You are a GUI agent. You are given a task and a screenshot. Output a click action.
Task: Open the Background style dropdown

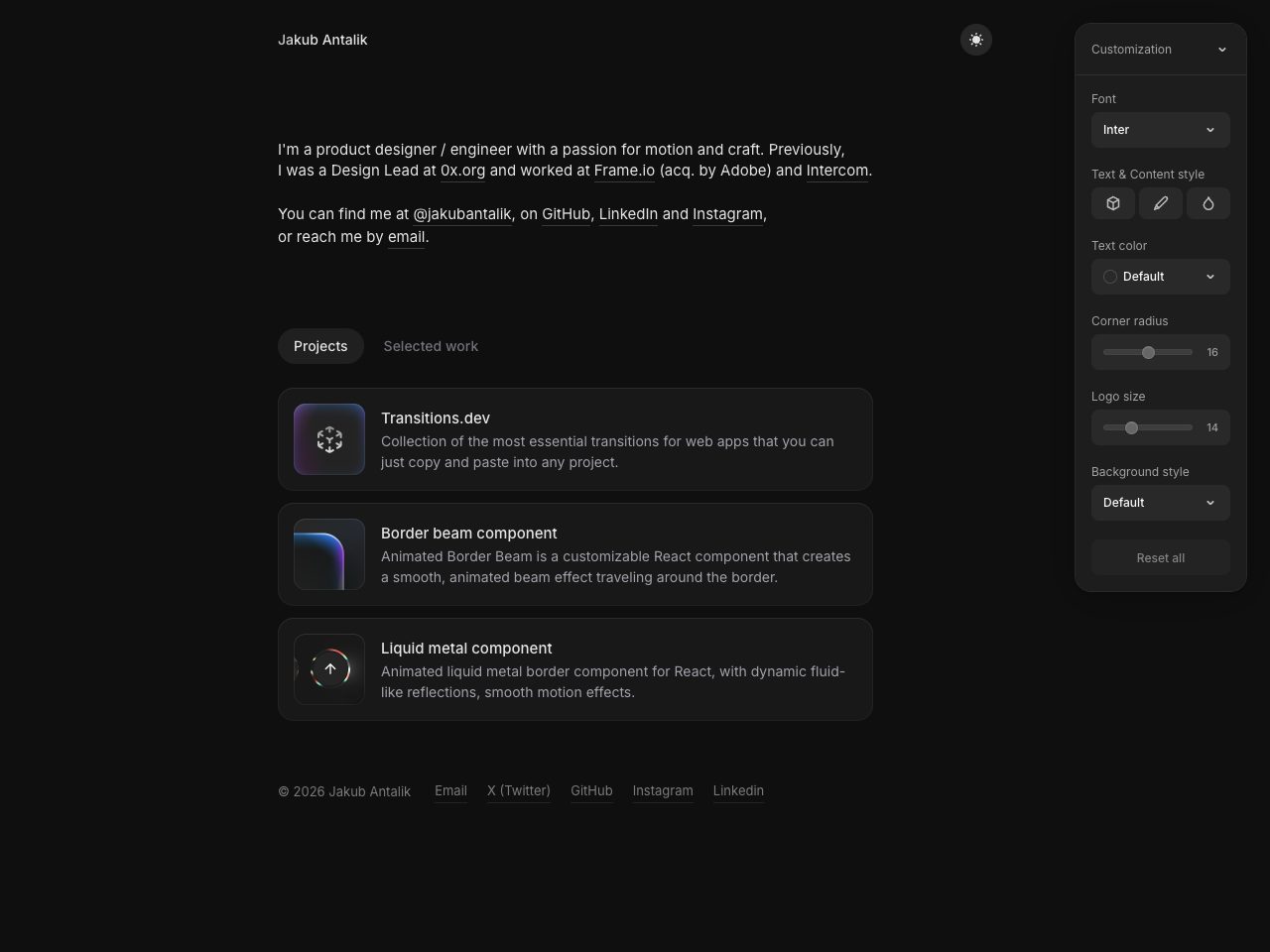click(1161, 503)
